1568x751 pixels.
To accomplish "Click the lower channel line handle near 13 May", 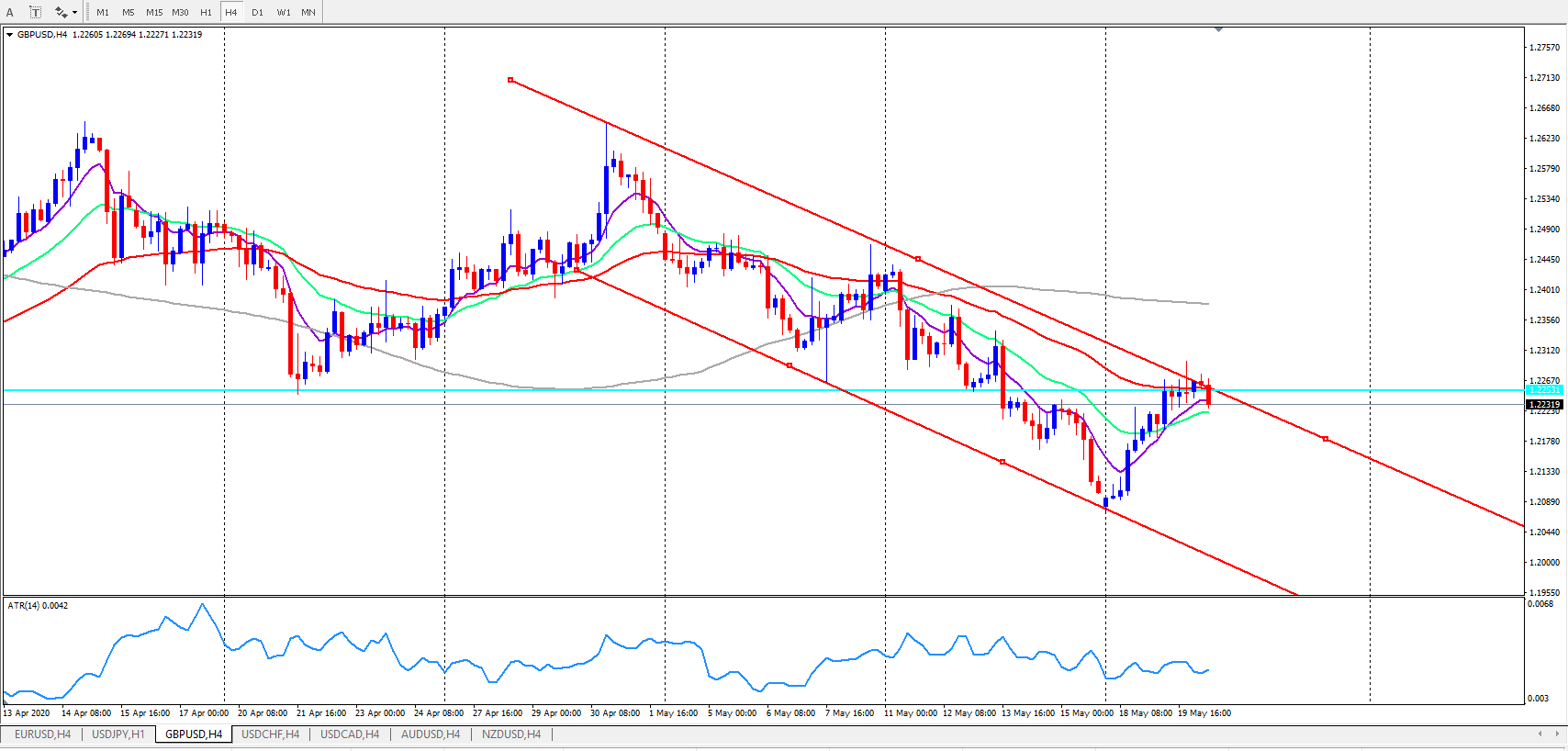I will click(1002, 461).
